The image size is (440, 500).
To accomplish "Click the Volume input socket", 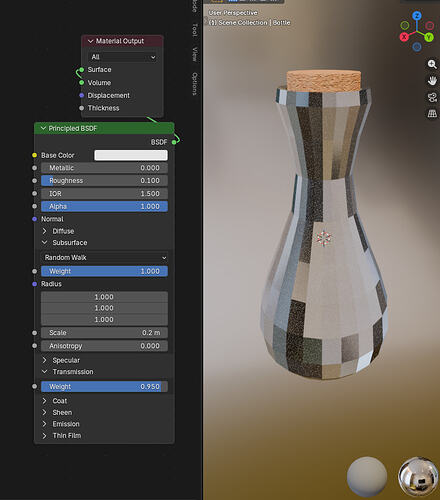I will [81, 83].
